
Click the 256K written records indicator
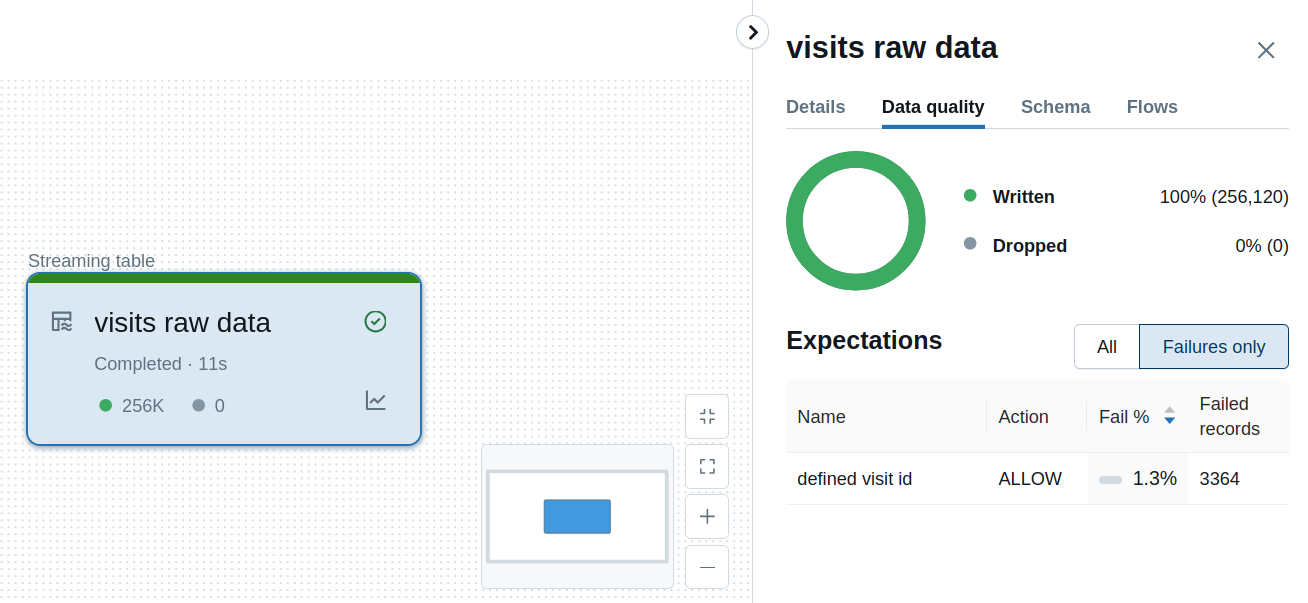pyautogui.click(x=132, y=406)
